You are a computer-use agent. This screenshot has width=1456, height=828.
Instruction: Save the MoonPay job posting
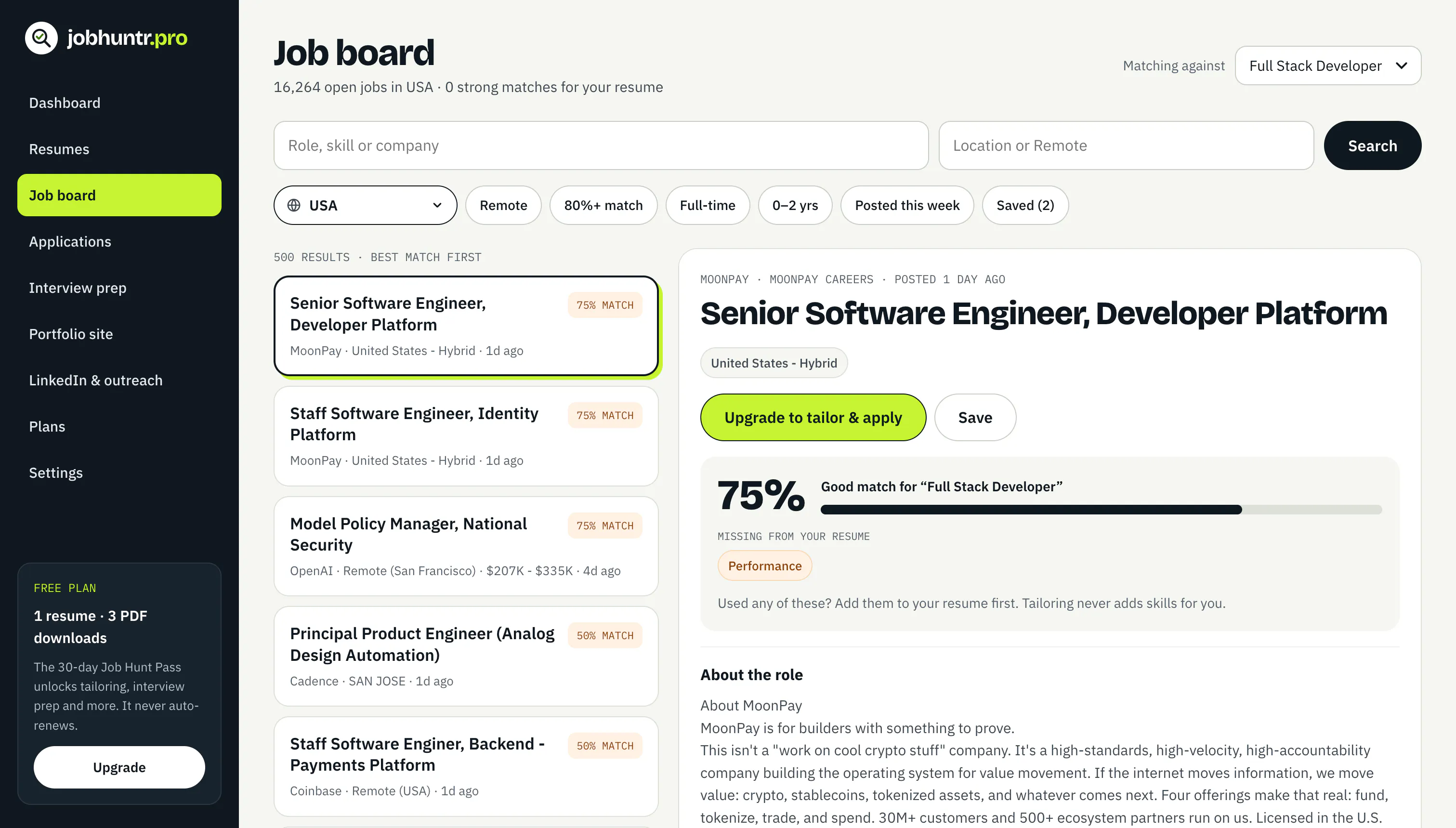point(975,418)
